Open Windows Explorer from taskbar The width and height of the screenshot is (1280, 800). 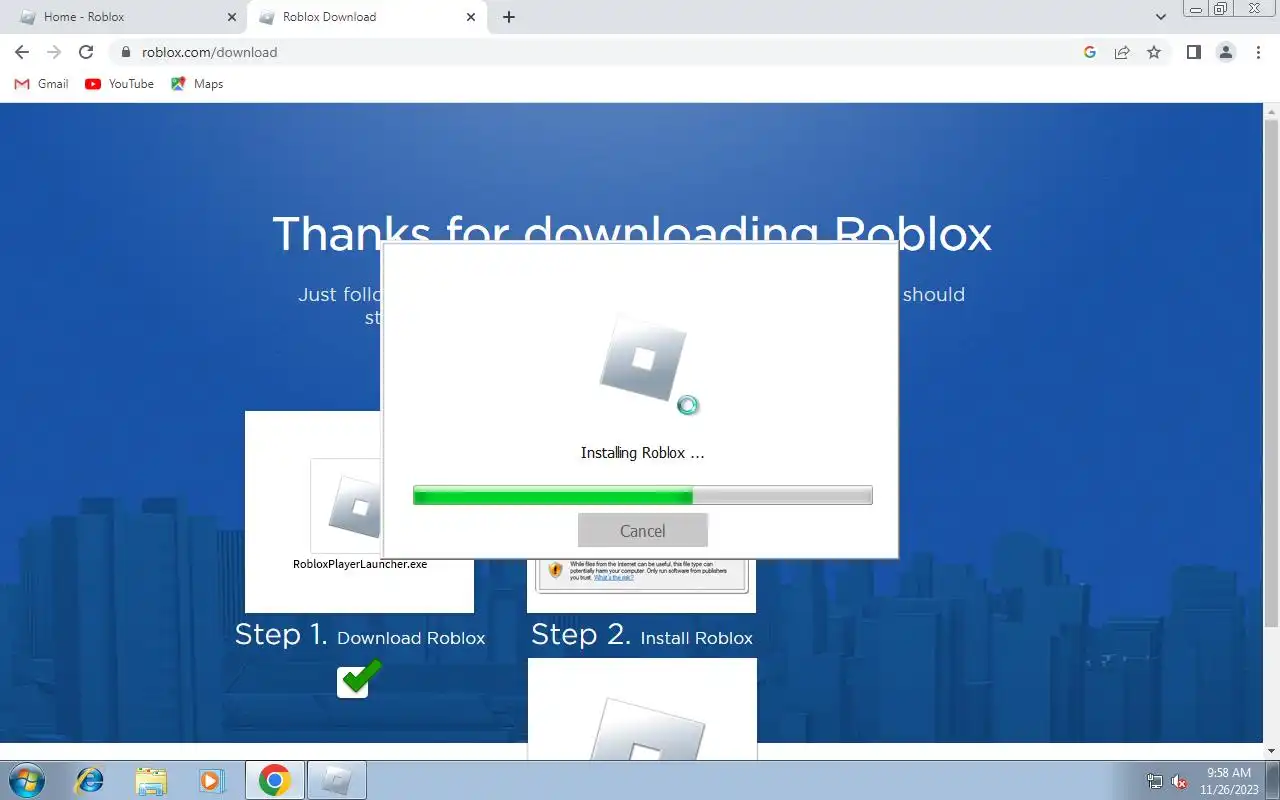151,780
